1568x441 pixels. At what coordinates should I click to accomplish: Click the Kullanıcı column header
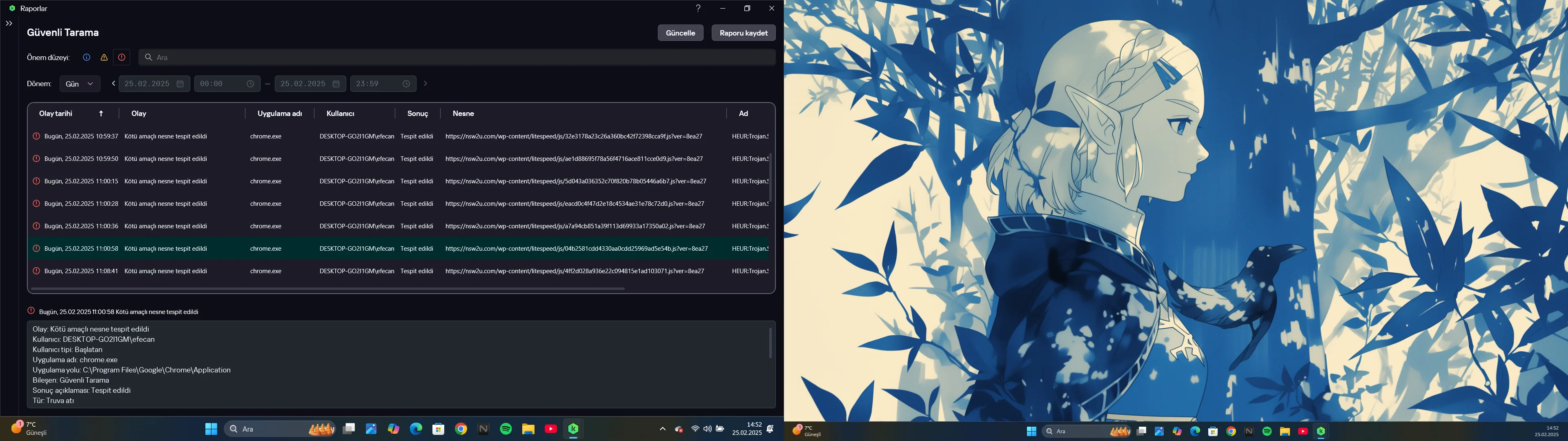tap(340, 113)
